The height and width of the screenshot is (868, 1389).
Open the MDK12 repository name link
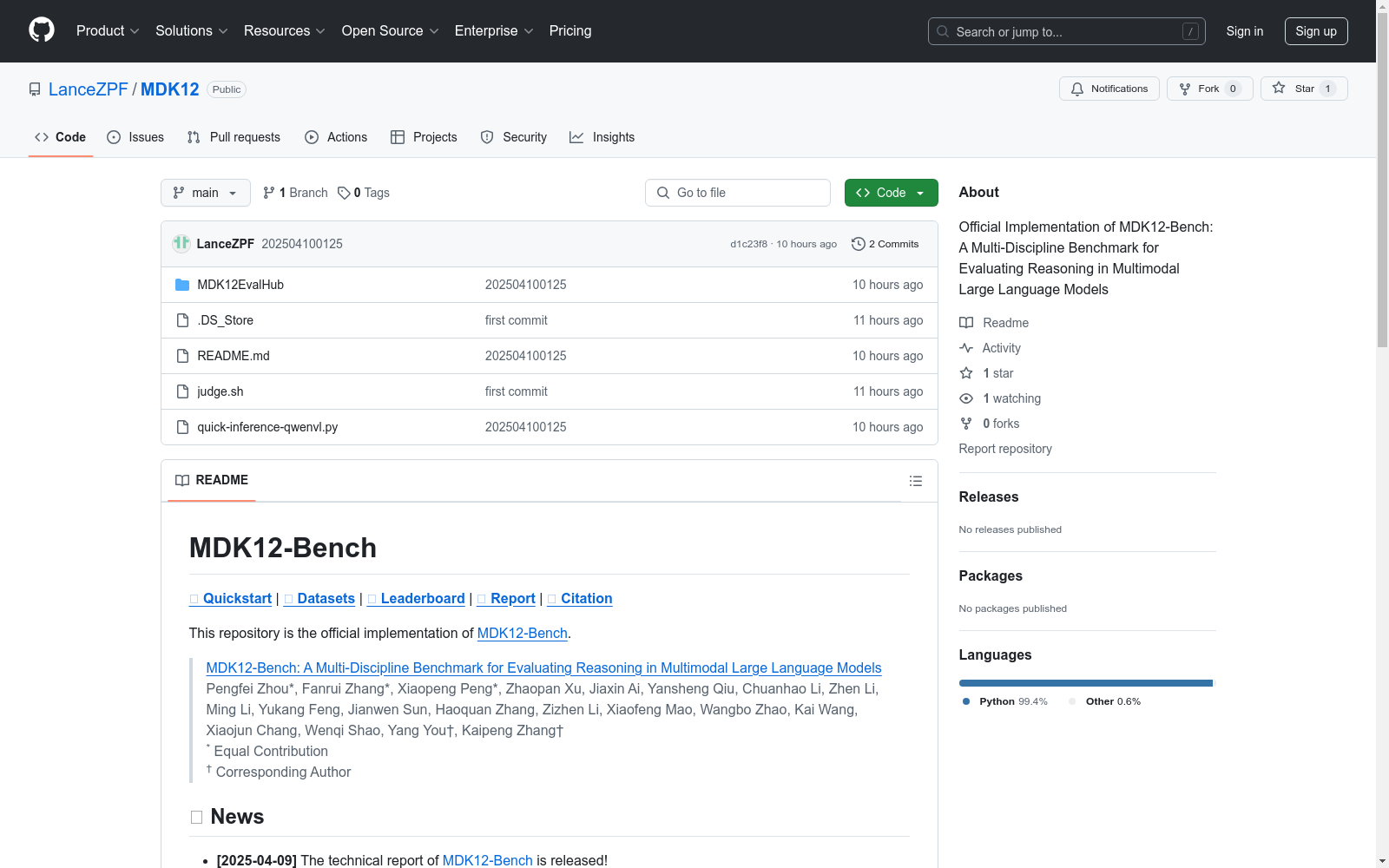coord(170,89)
